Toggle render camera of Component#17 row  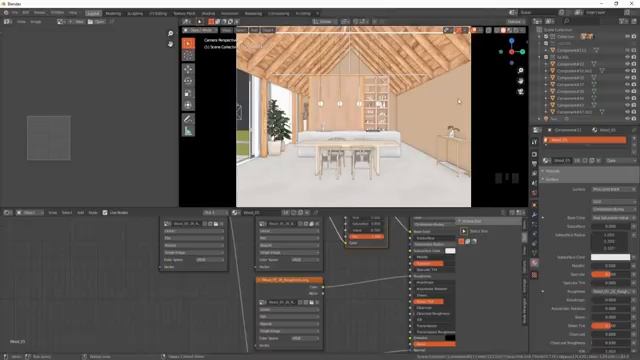(x=634, y=84)
